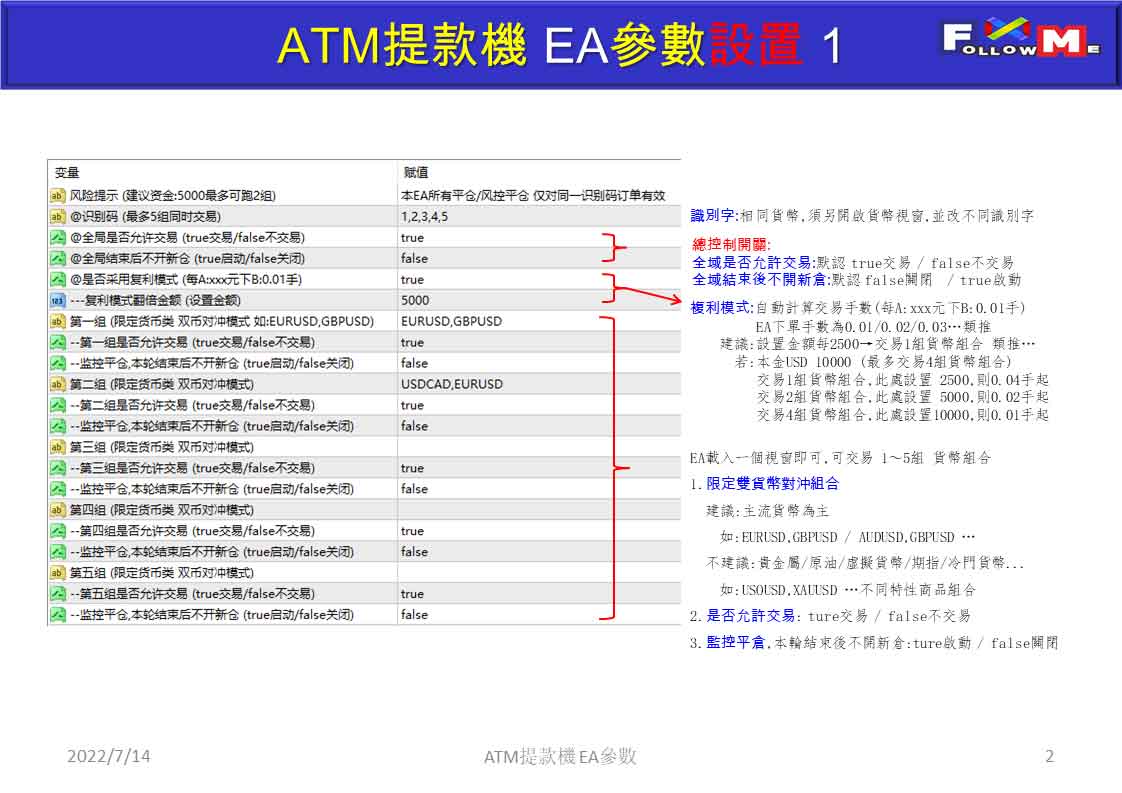Screen dimensions: 1122x793
Task: Click the slide title ATM提款機 EA參數設置 1
Action: tap(560, 46)
